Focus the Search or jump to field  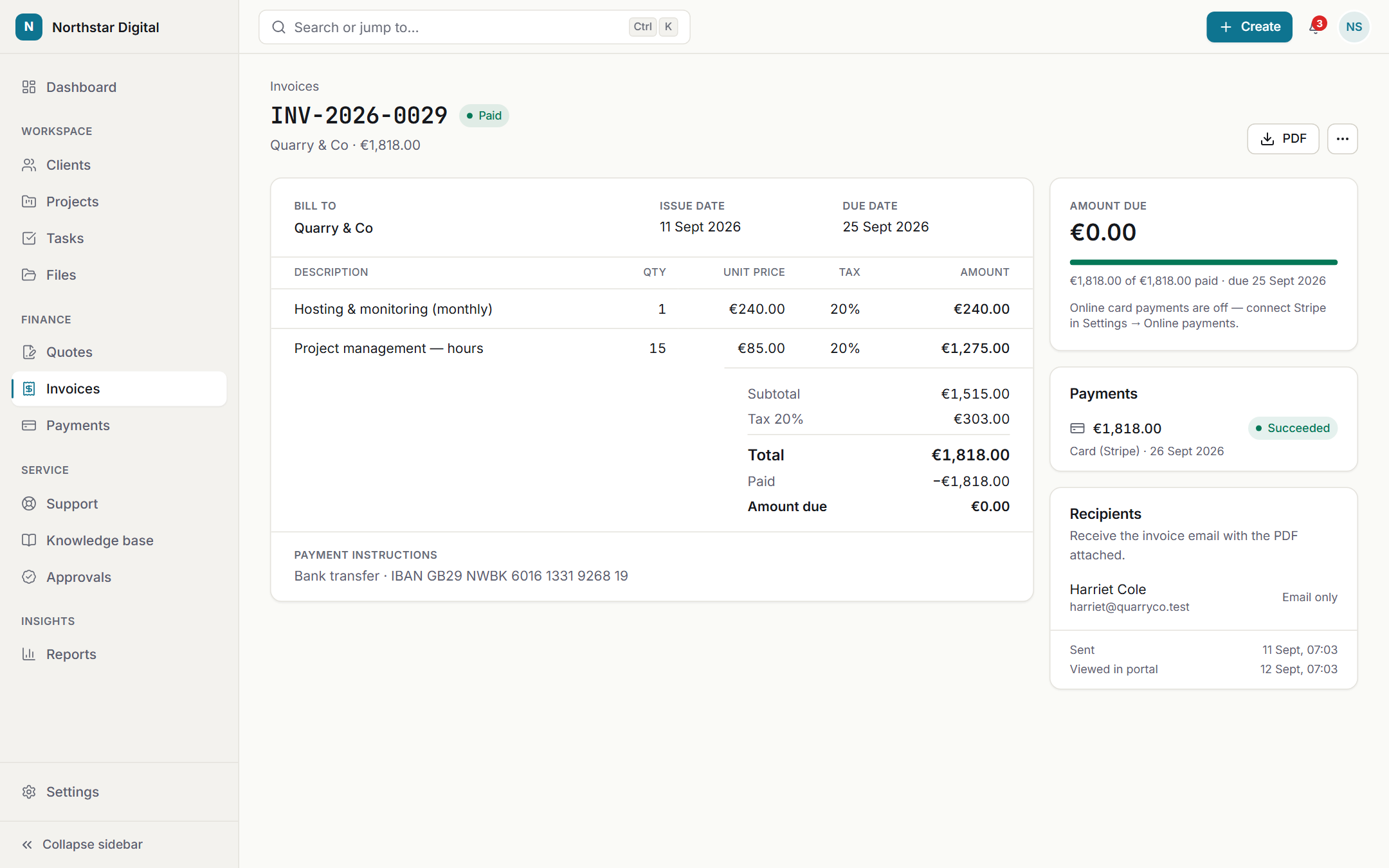[x=475, y=27]
